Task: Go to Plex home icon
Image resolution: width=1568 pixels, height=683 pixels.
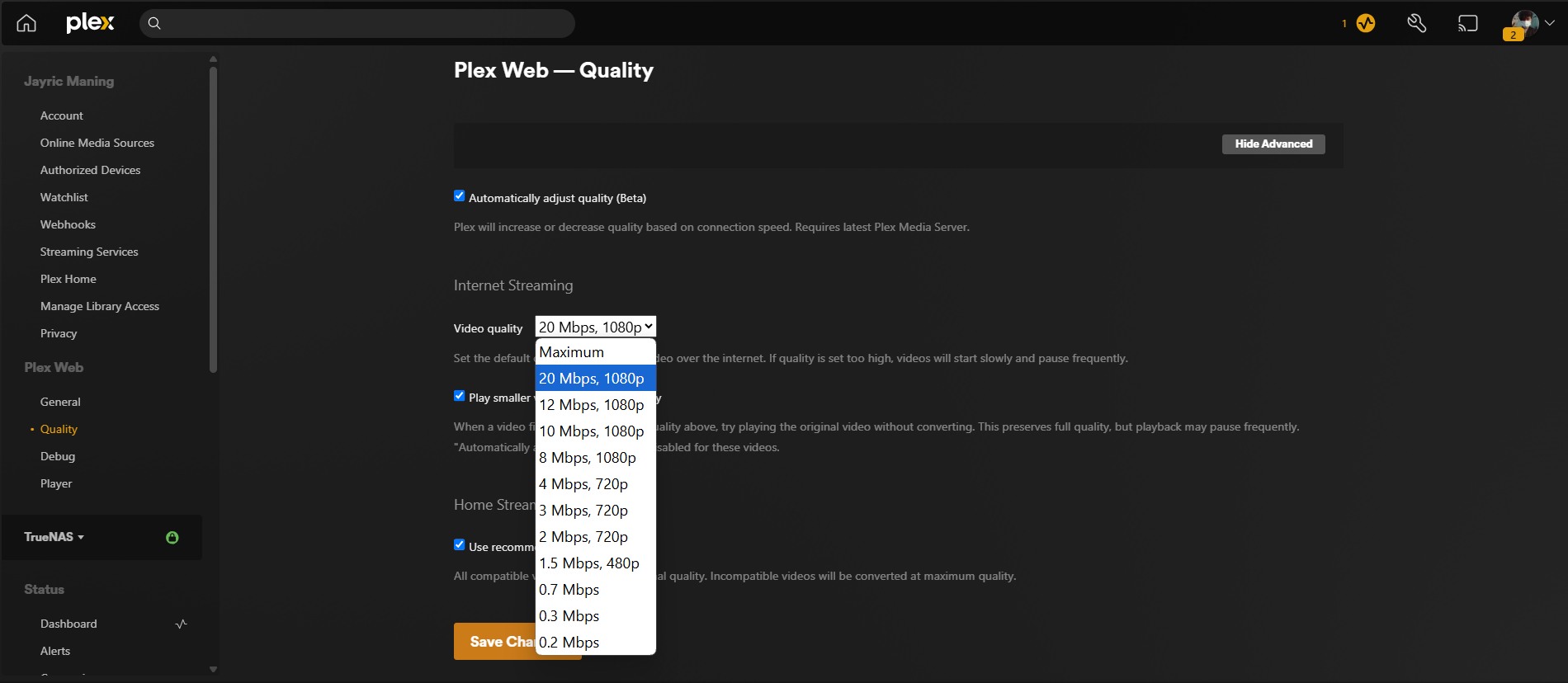Action: click(x=26, y=23)
